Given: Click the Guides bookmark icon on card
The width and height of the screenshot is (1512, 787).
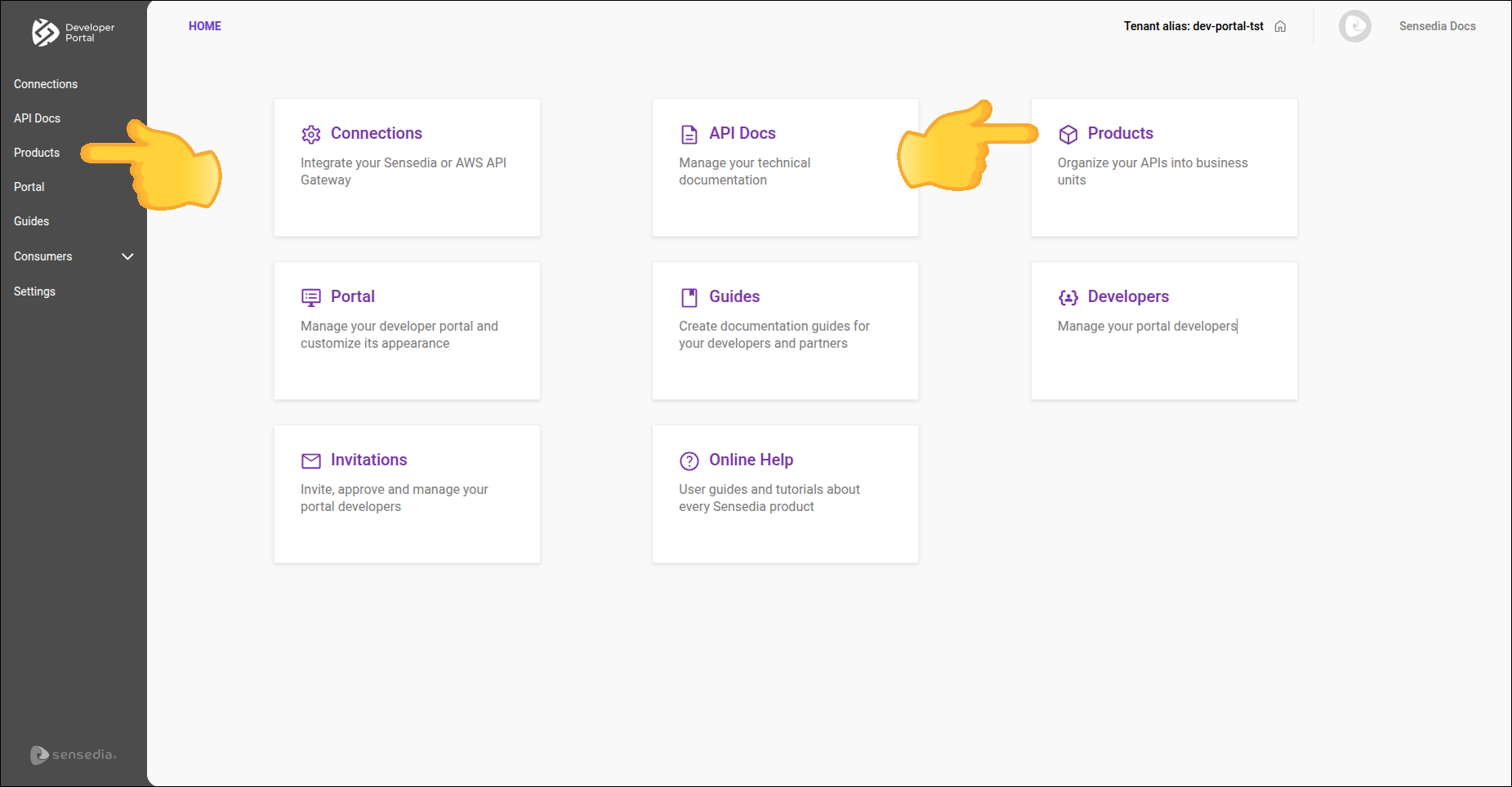Looking at the screenshot, I should (x=689, y=297).
